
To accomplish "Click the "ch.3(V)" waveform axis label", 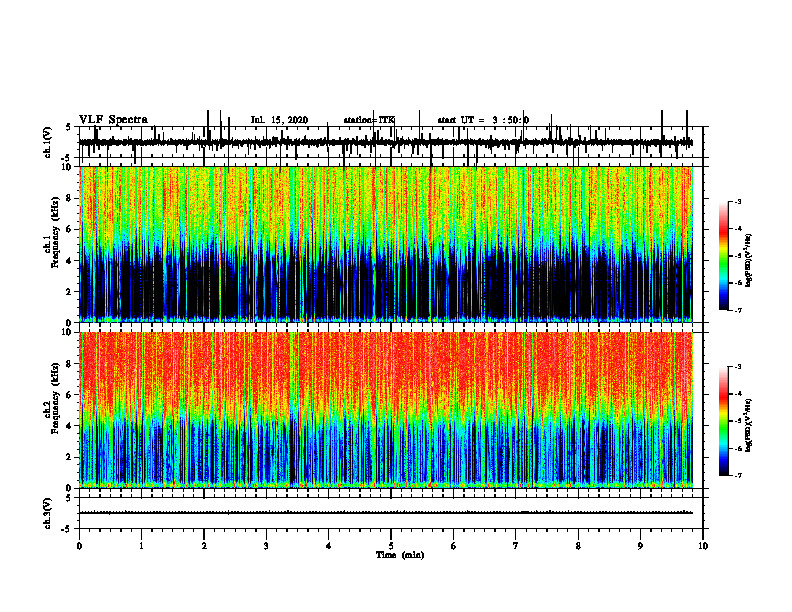I will (48, 513).
